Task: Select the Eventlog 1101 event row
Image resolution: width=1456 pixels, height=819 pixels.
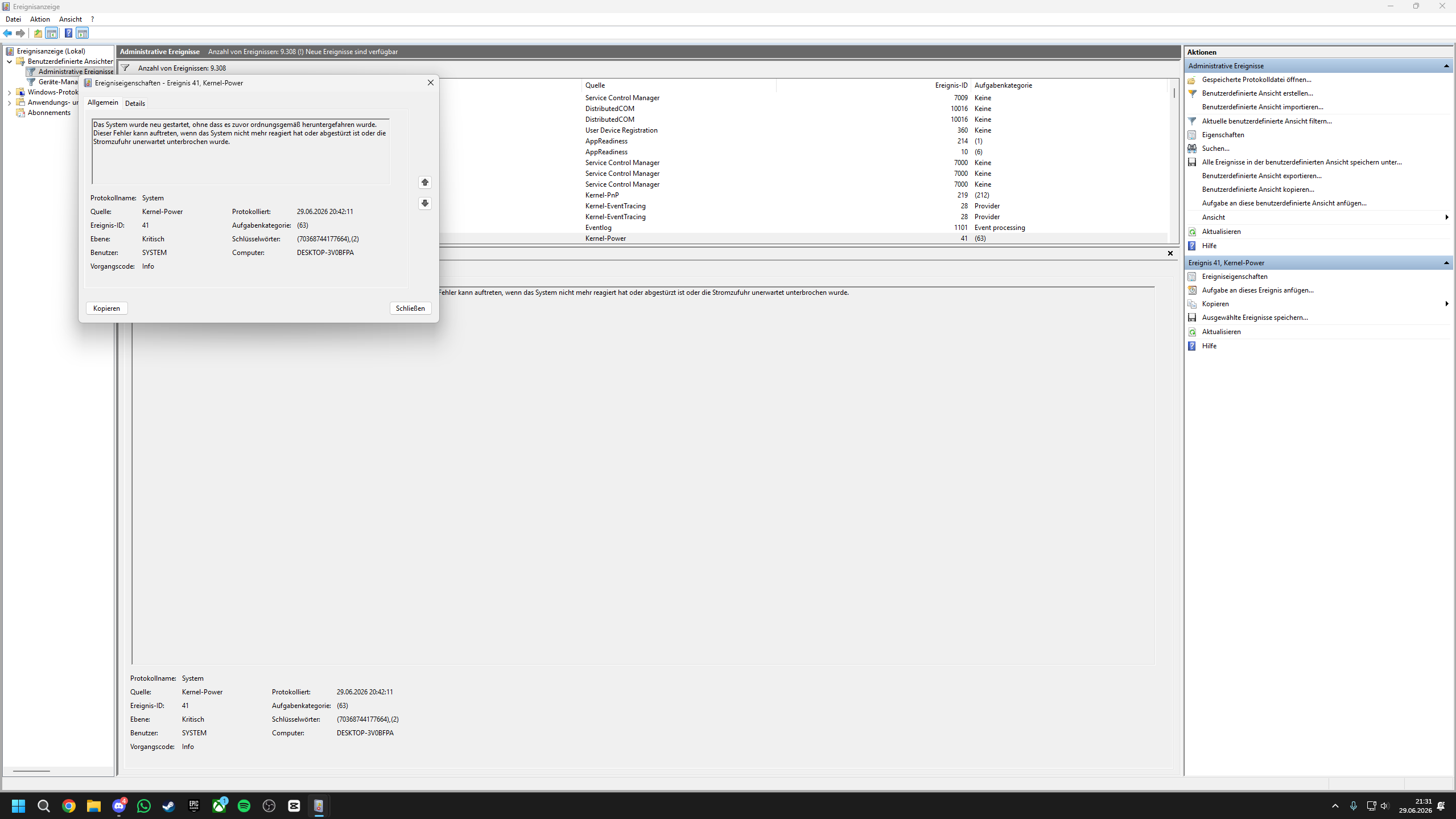Action: [803, 228]
